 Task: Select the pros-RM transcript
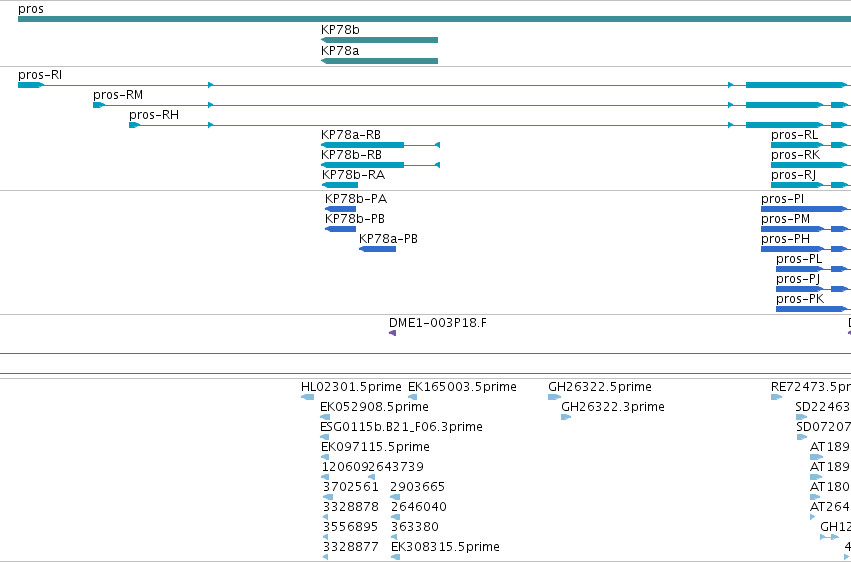472,105
